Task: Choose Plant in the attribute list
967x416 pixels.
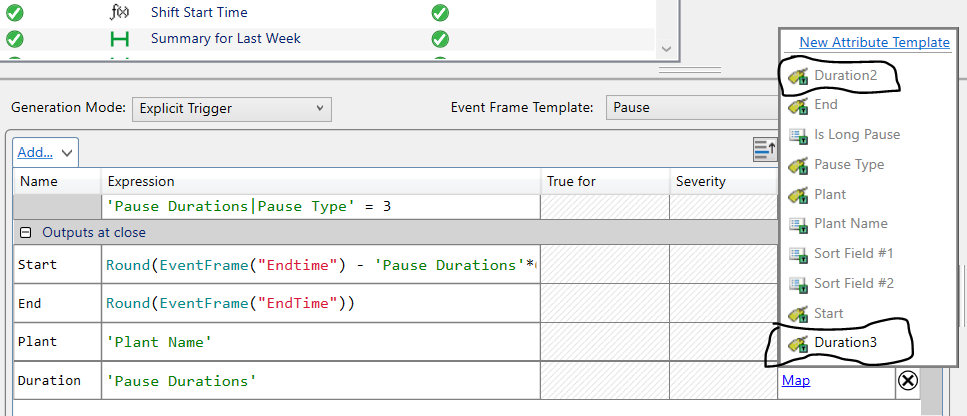Action: 829,194
